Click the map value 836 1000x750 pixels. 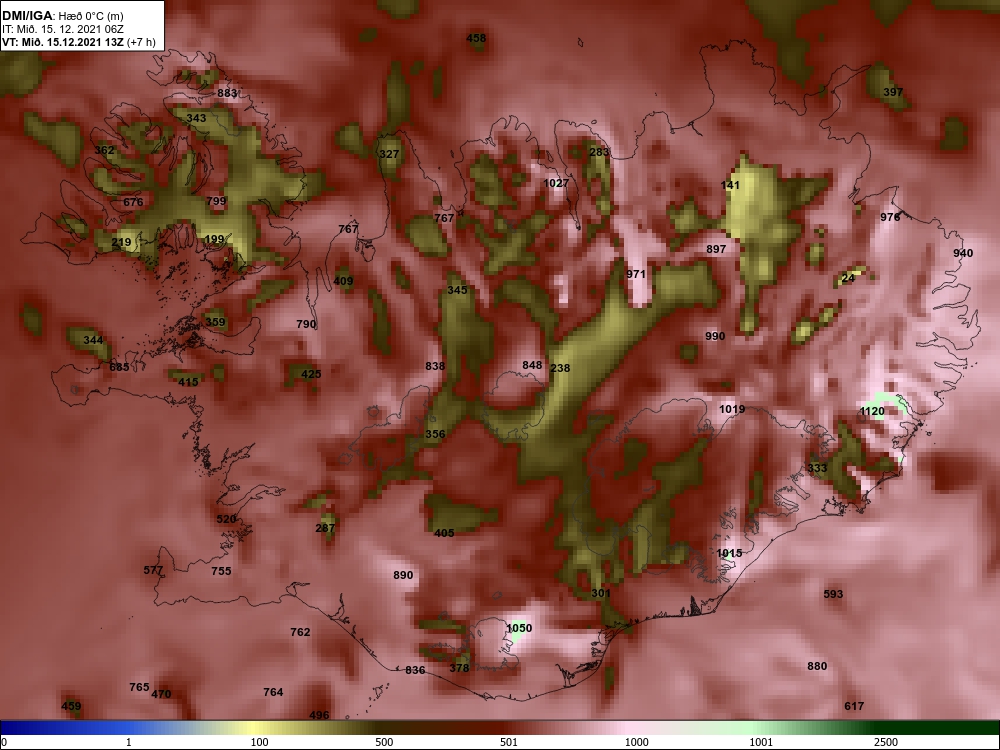pos(415,670)
